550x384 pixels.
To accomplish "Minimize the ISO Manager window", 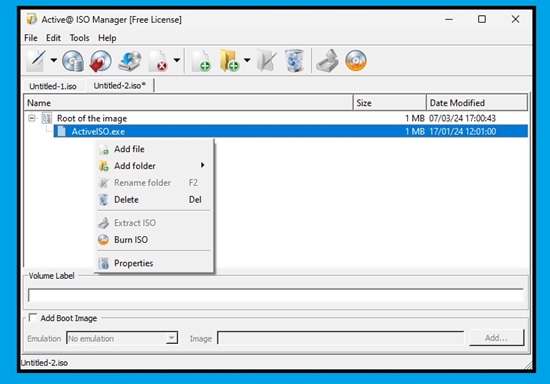I will click(x=449, y=19).
